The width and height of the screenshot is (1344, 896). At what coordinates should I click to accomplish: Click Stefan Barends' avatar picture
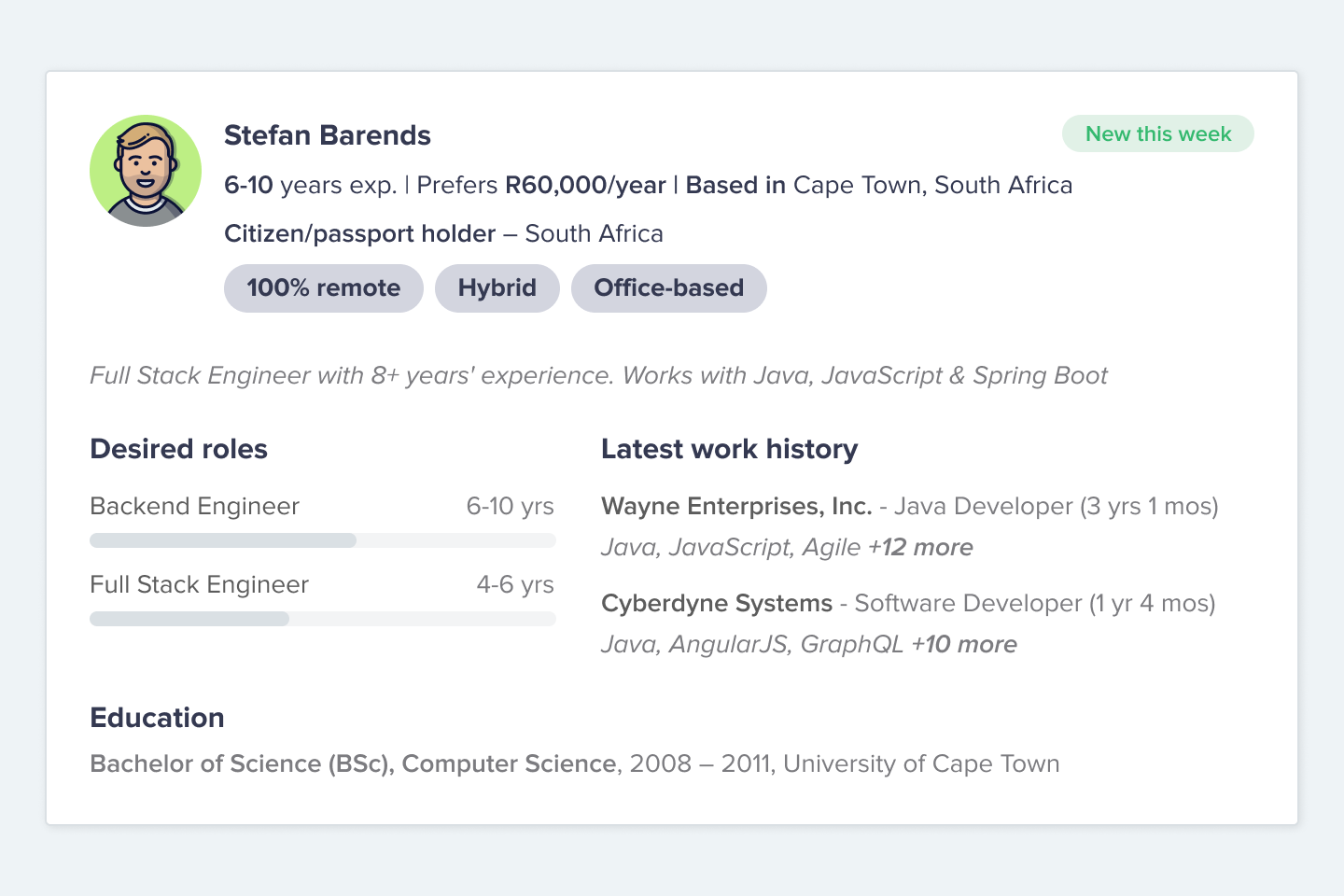pyautogui.click(x=146, y=171)
